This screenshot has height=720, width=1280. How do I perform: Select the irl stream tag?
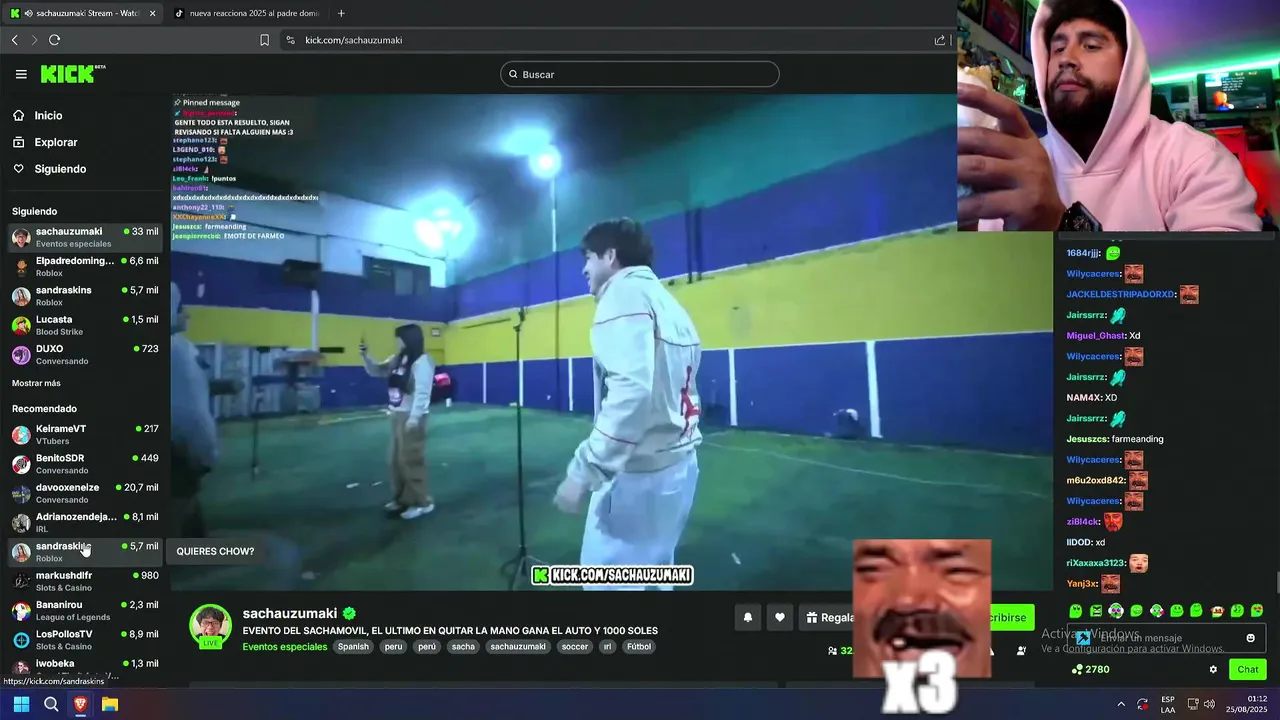[x=607, y=646]
